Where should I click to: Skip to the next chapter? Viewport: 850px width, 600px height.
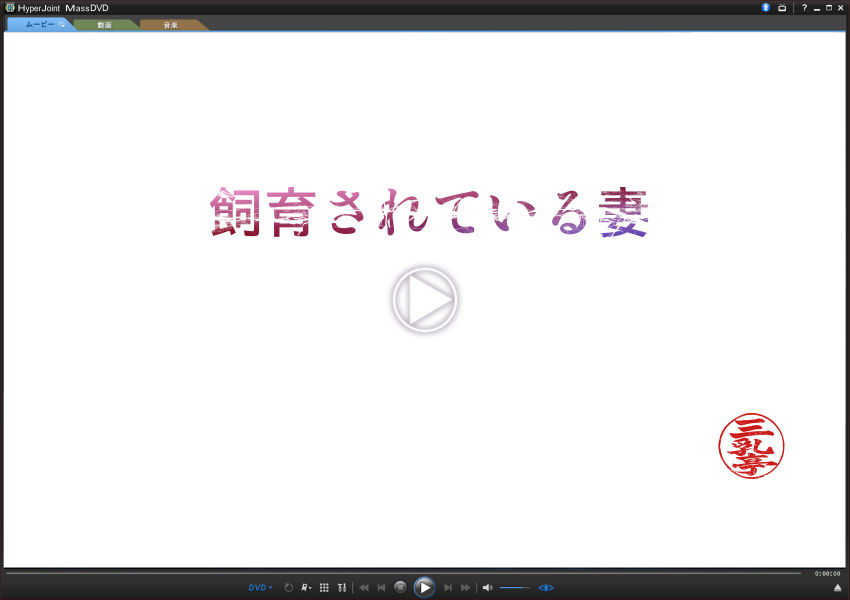448,588
